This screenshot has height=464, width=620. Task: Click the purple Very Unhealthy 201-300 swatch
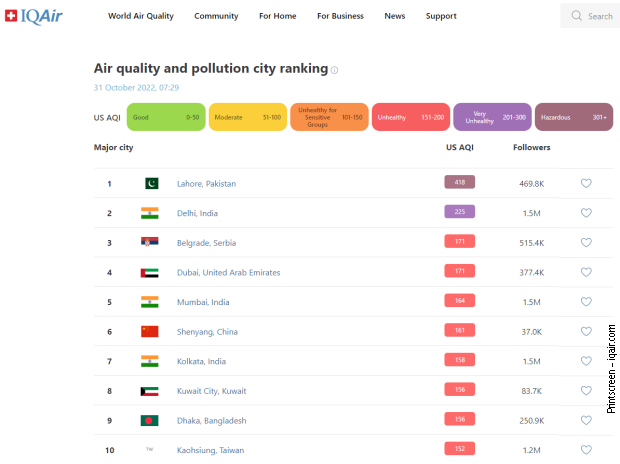coord(492,117)
